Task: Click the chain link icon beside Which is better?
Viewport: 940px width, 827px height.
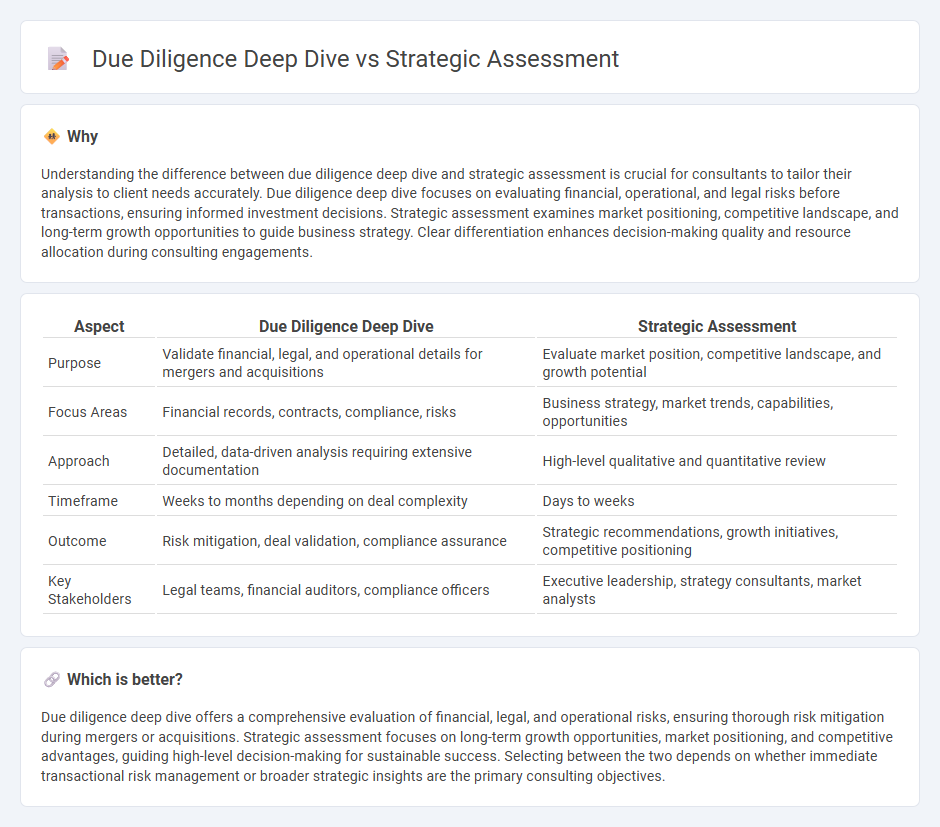Action: tap(52, 680)
